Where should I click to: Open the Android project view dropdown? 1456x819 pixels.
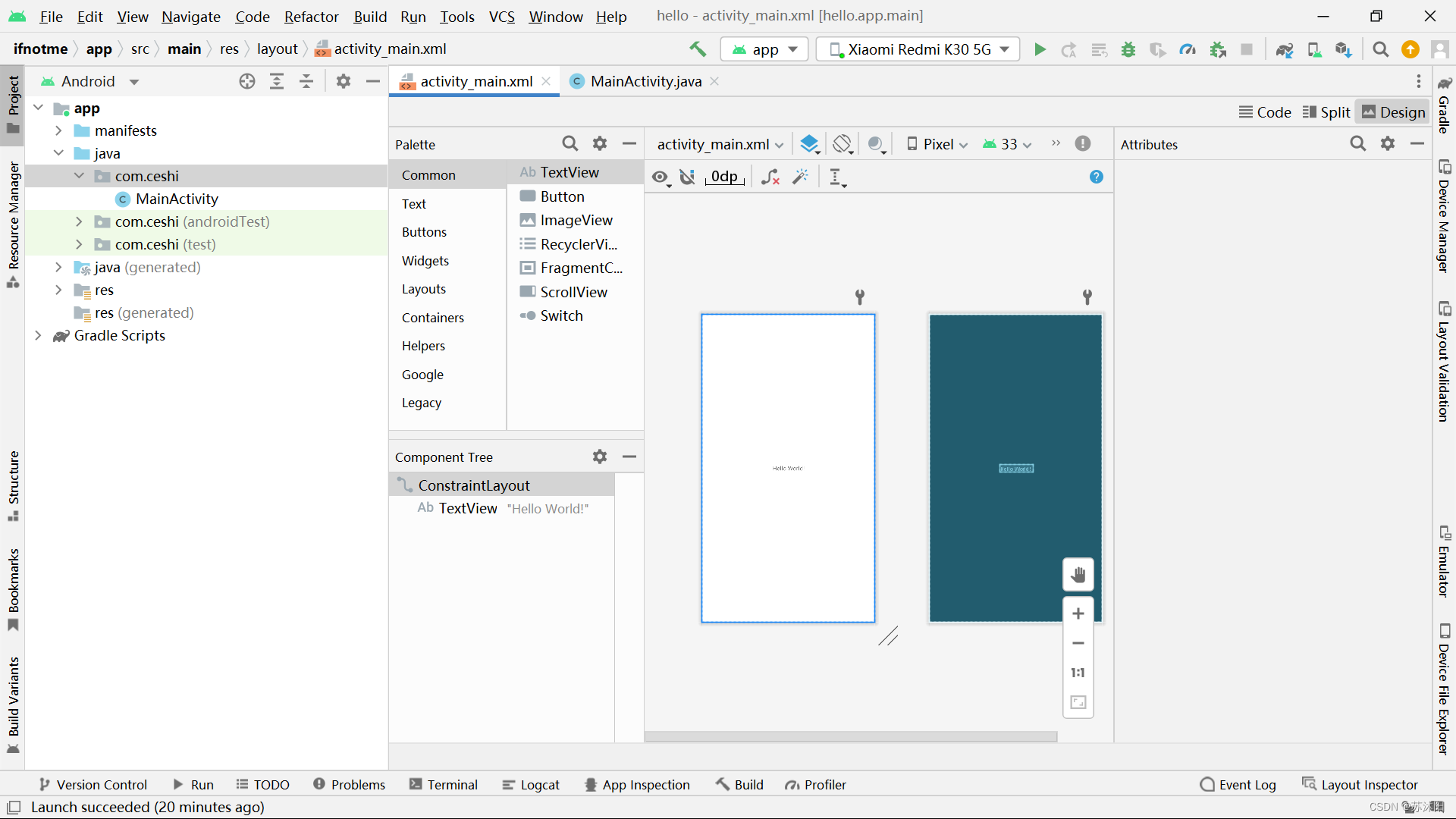pos(89,81)
